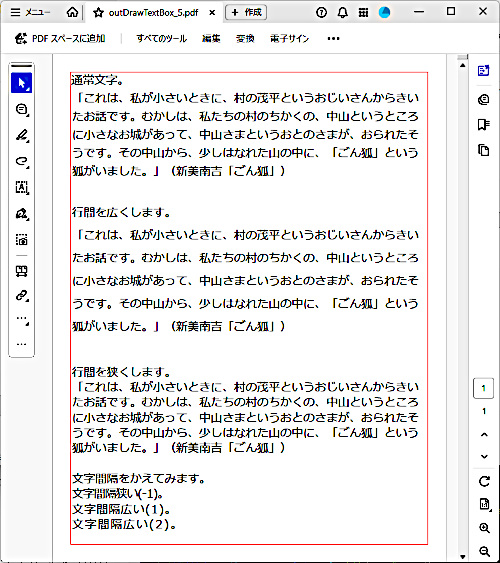Click the text 文字間隔狭い(-1)。

pyautogui.click(x=118, y=494)
